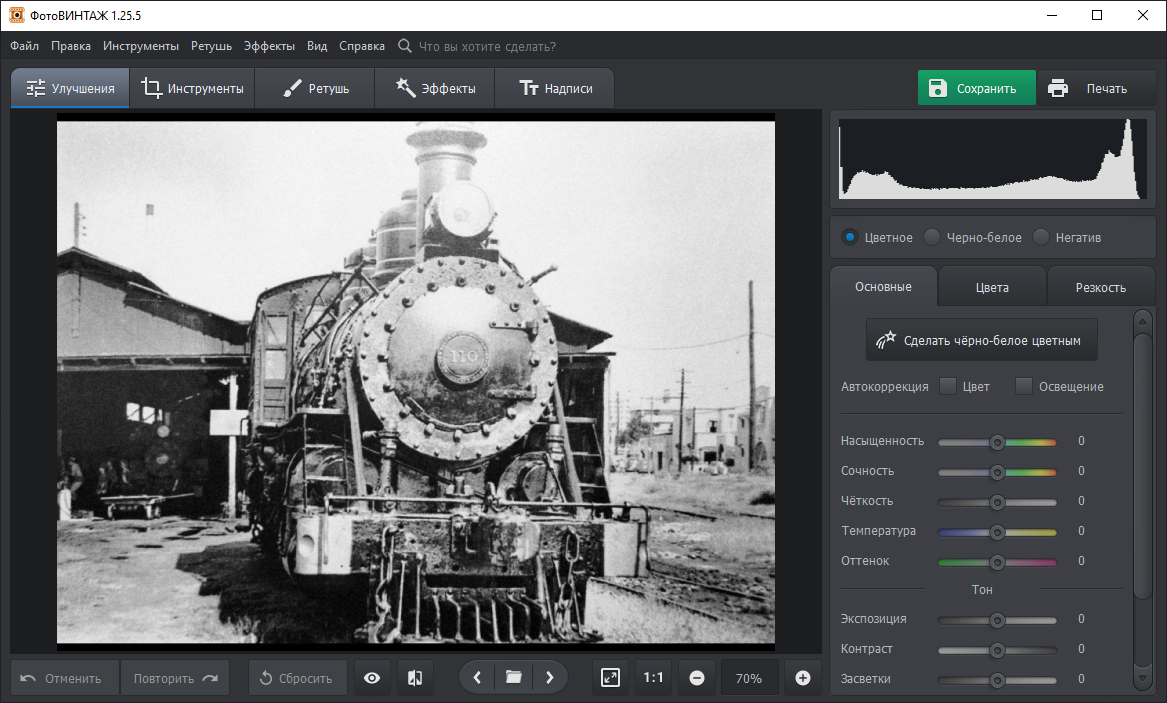Click the eye preview original icon

tap(372, 678)
